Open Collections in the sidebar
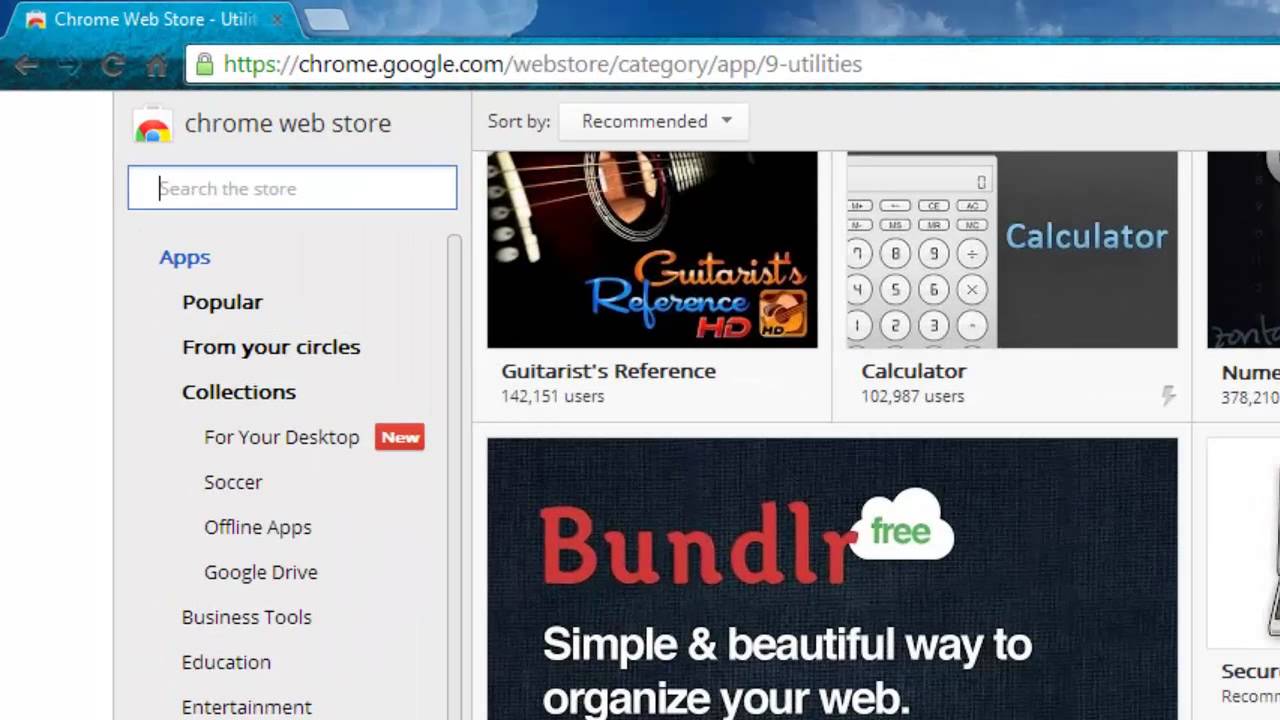The height and width of the screenshot is (720, 1280). tap(239, 392)
